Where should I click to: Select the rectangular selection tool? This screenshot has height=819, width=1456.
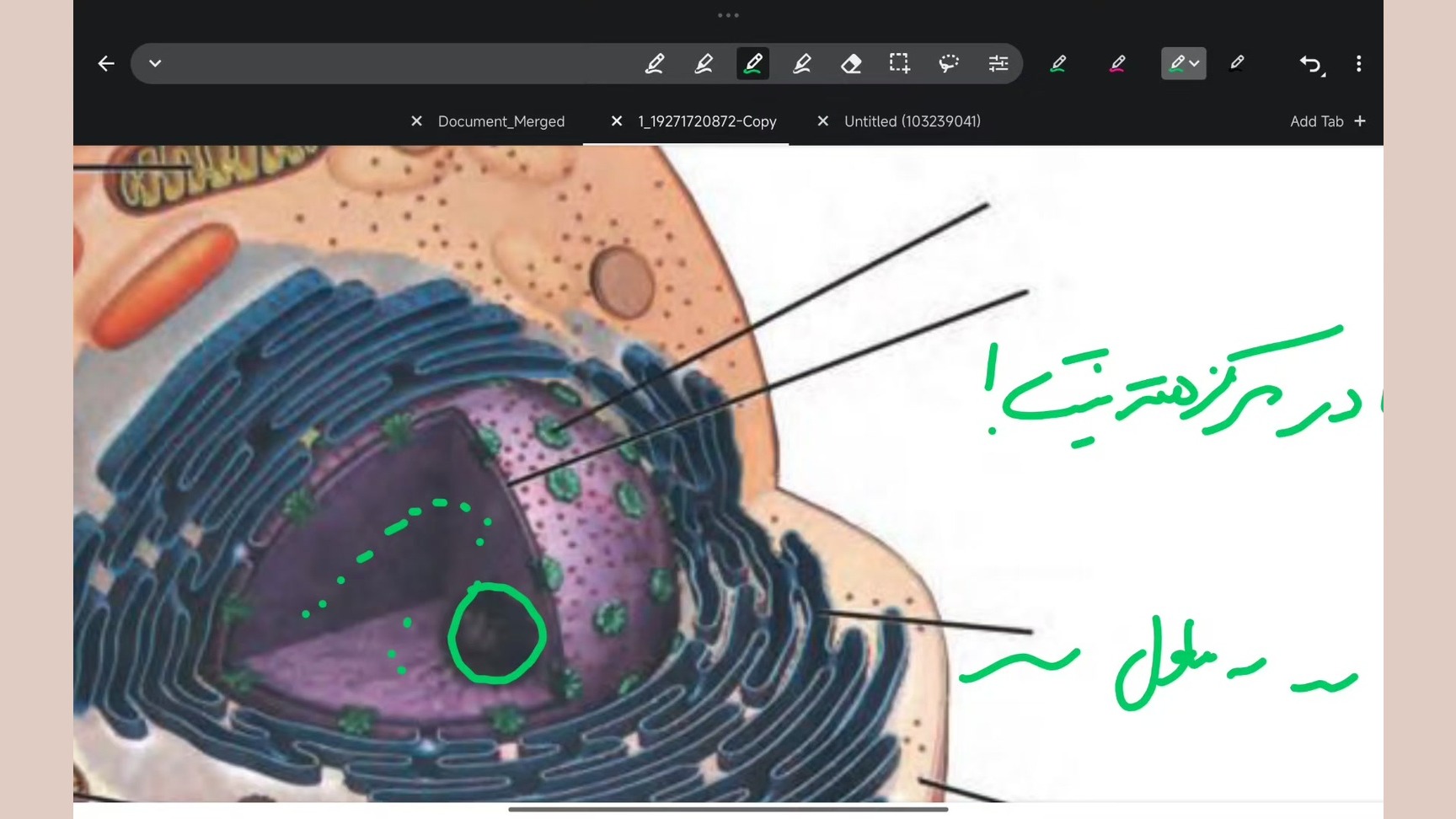(x=899, y=63)
